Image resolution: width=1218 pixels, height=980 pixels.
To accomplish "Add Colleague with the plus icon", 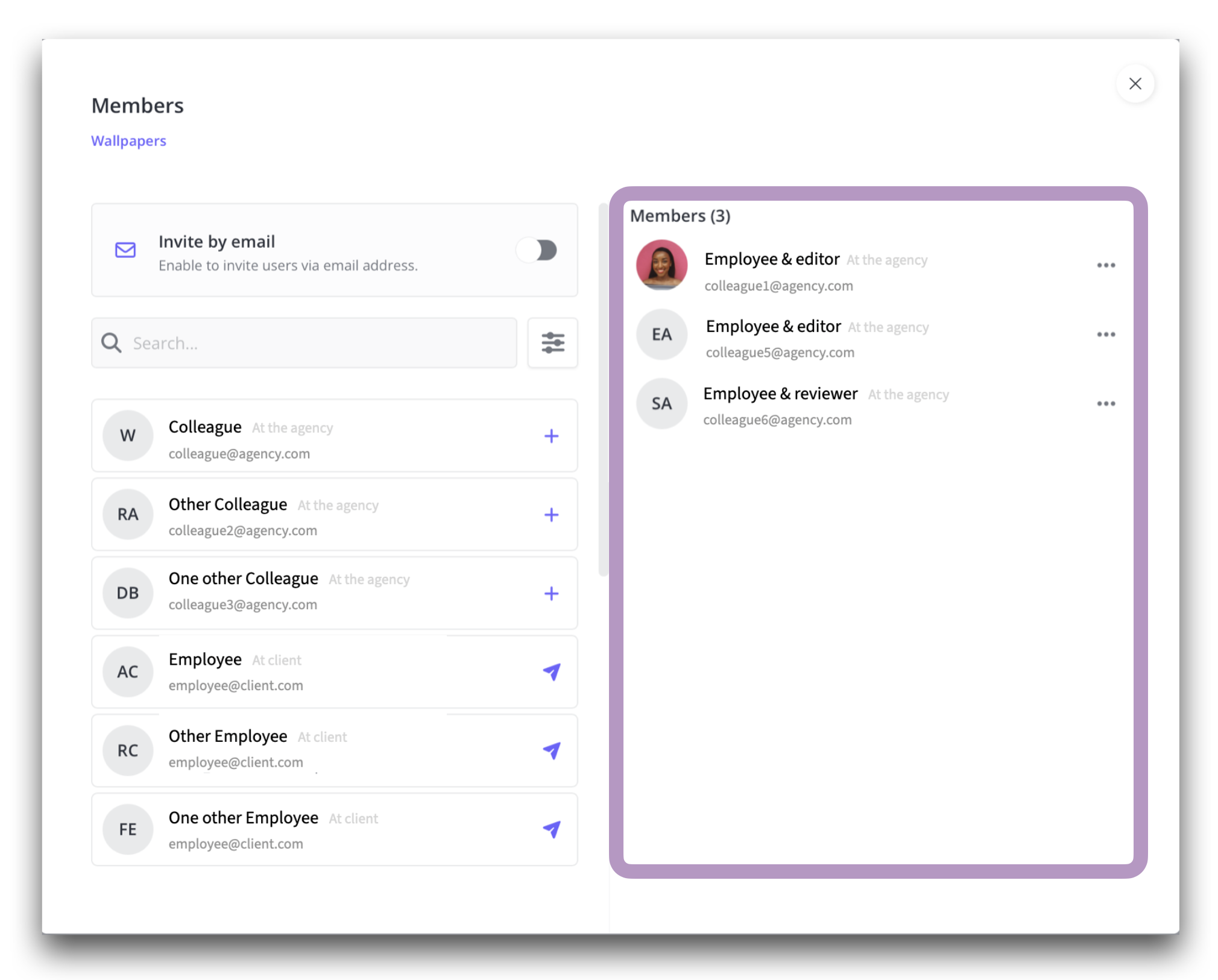I will pyautogui.click(x=551, y=436).
